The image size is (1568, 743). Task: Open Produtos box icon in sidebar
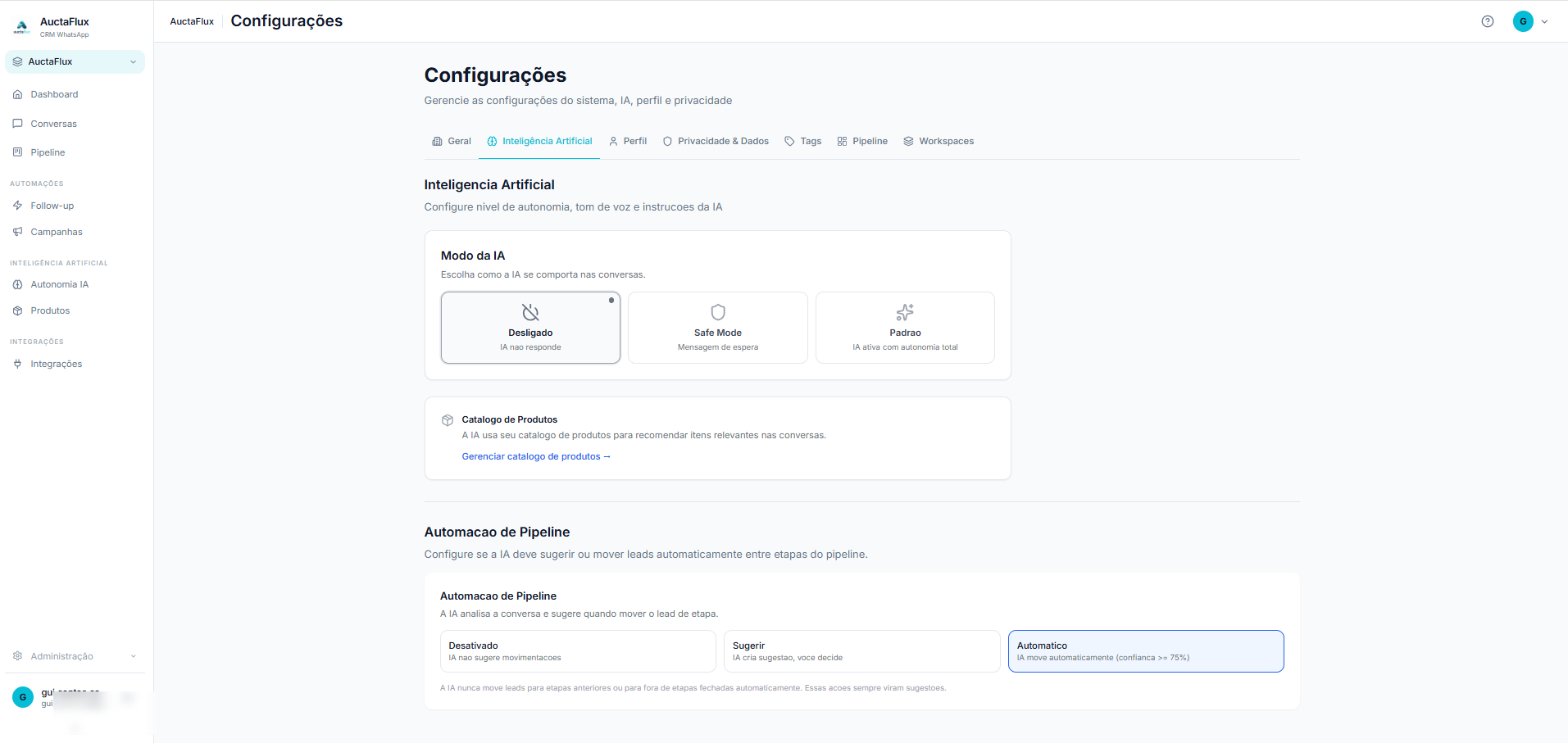17,310
